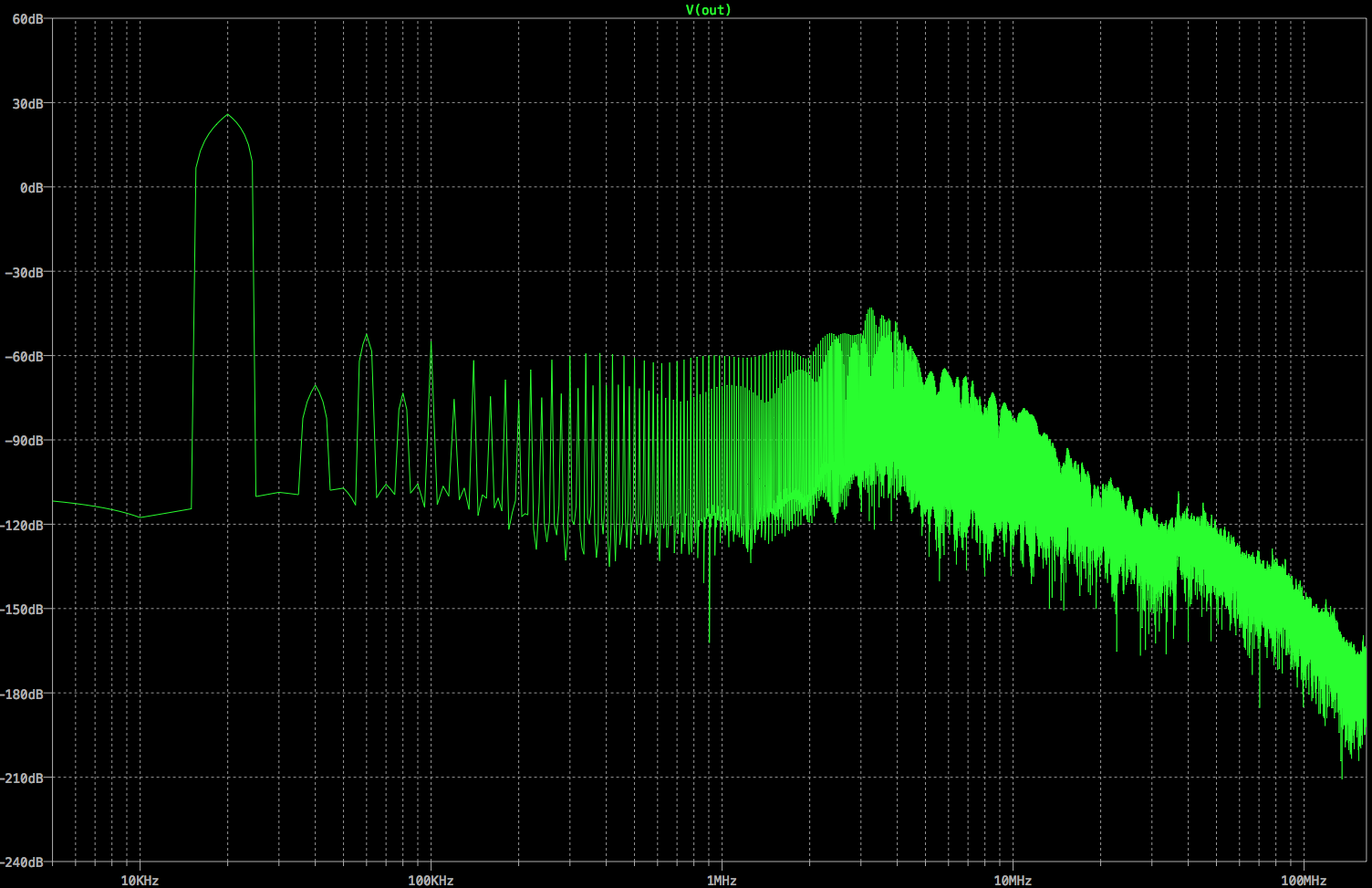The width and height of the screenshot is (1372, 888).
Task: Click the -210dB axis label
Action: click(22, 778)
